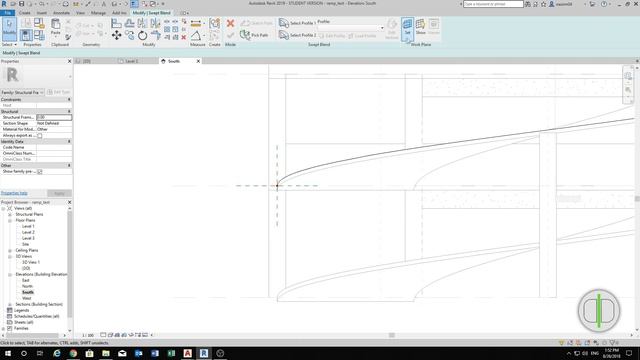Viewport: 640px width, 360px height.
Task: Click the Save icon in quick access toolbar
Action: tap(22, 4)
